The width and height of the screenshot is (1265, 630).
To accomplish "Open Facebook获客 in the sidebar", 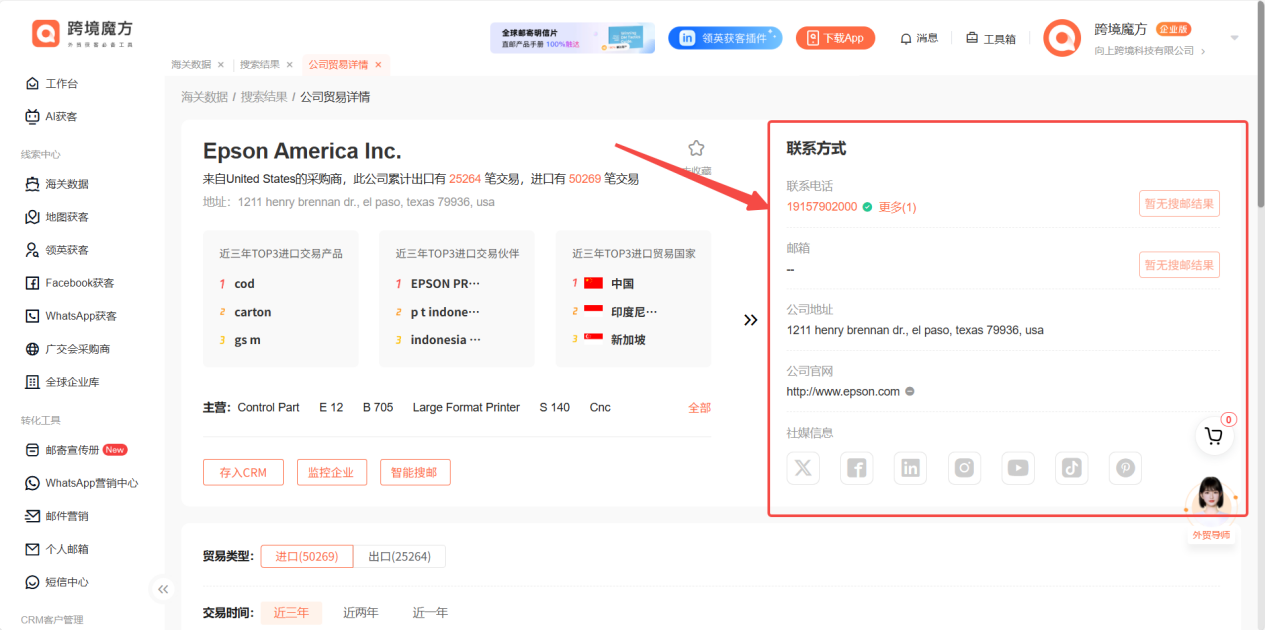I will click(x=69, y=283).
